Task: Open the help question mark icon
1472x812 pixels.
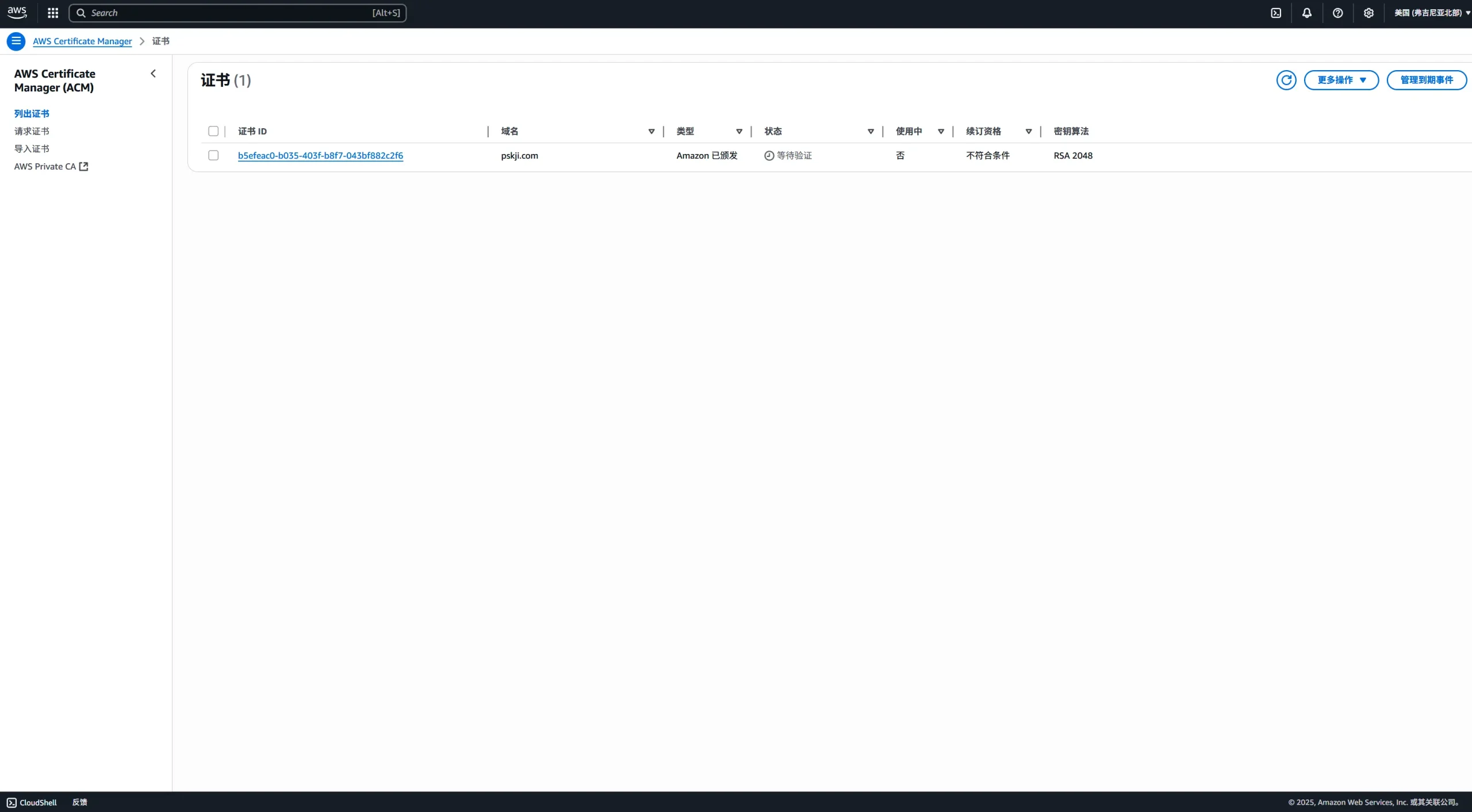Action: click(1338, 13)
